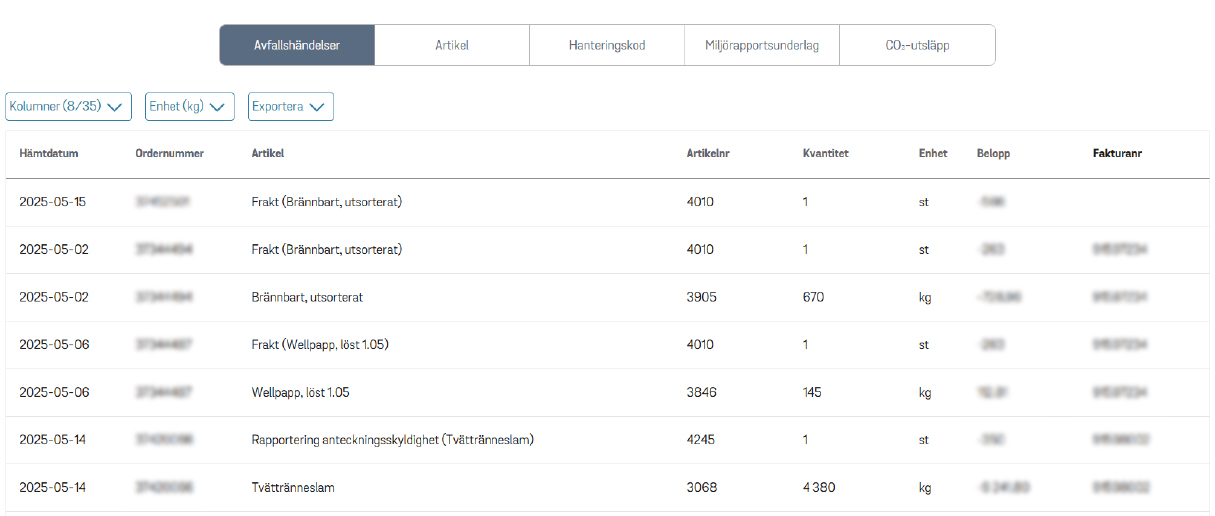
Task: Click the Belopp column header
Action: point(993,154)
